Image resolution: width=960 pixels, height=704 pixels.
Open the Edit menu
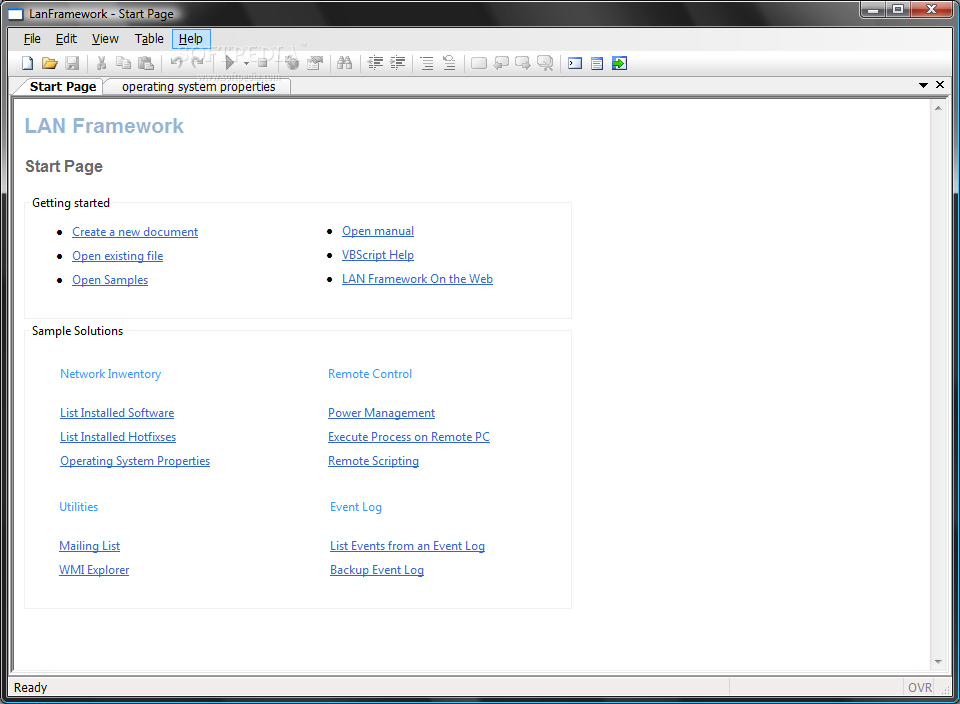pos(66,39)
